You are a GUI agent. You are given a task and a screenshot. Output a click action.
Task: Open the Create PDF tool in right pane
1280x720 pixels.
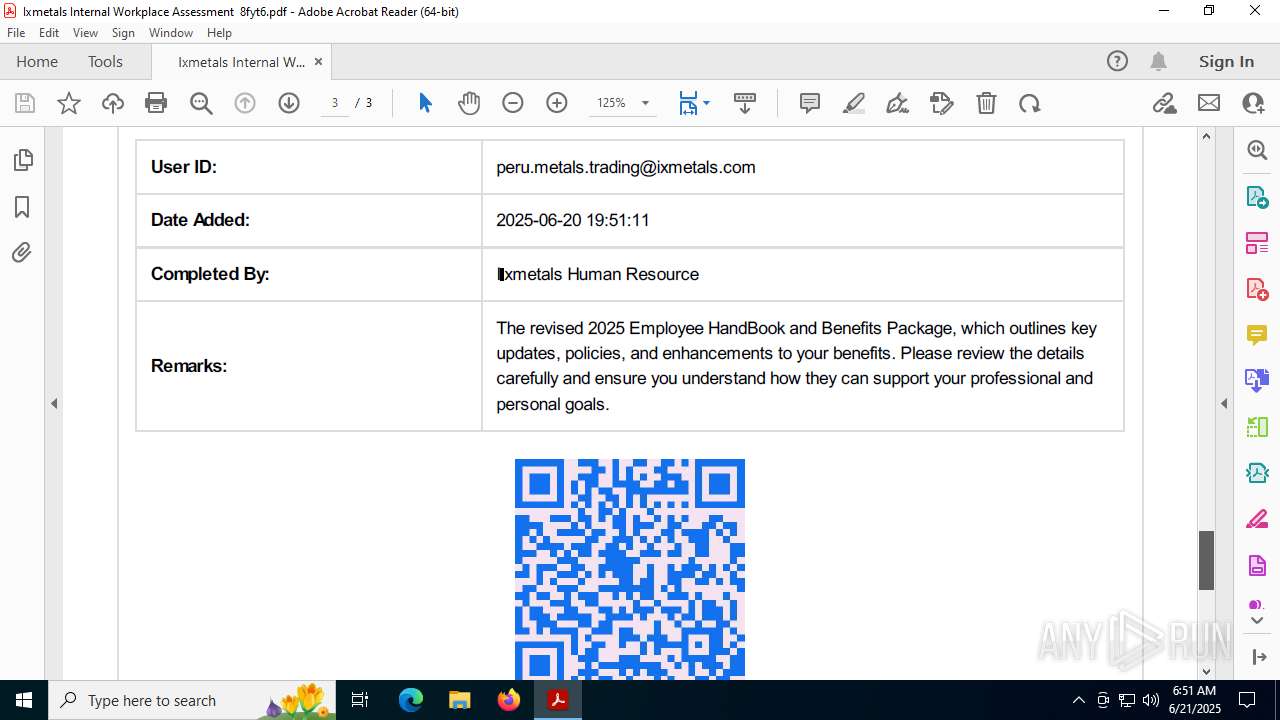[1257, 289]
